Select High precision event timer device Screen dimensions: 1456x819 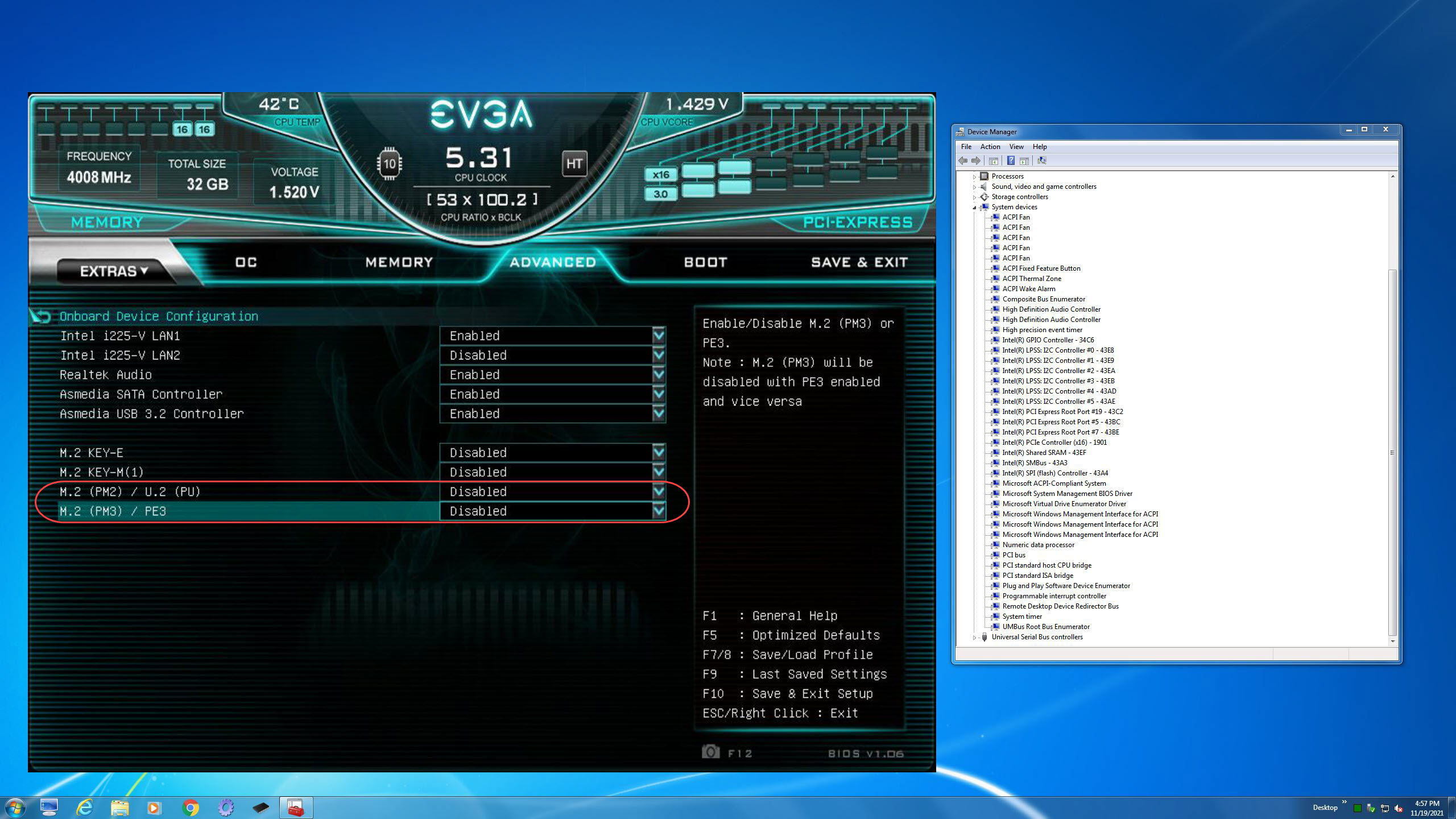click(1042, 330)
